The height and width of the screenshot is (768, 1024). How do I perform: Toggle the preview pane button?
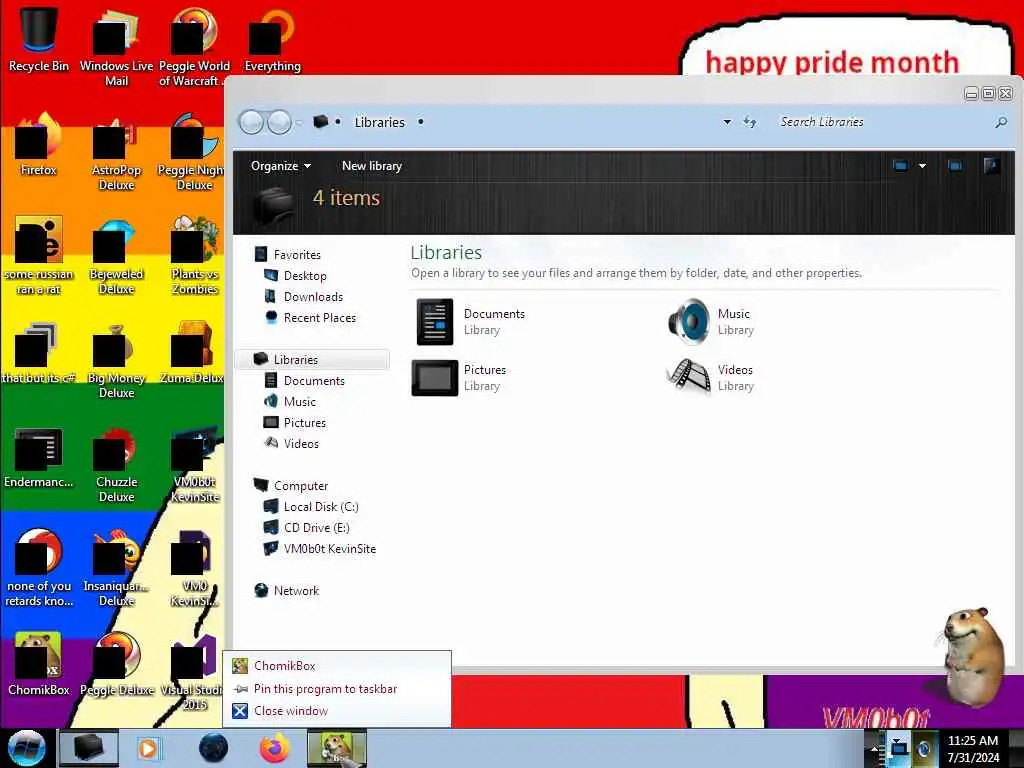pyautogui.click(x=955, y=166)
